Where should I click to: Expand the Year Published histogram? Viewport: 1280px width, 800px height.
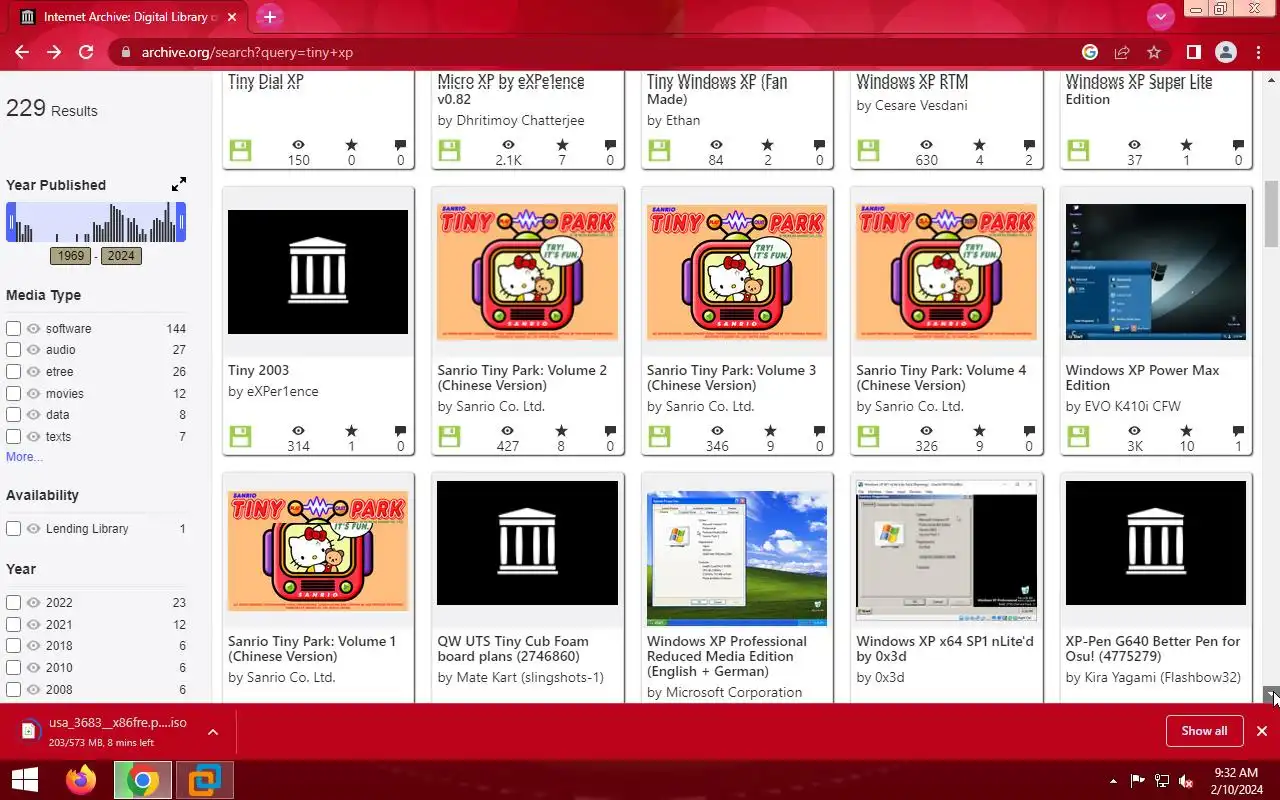[178, 184]
